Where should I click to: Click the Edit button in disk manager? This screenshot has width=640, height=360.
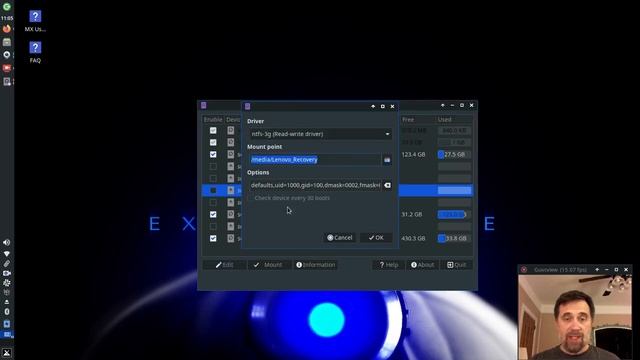click(x=224, y=265)
